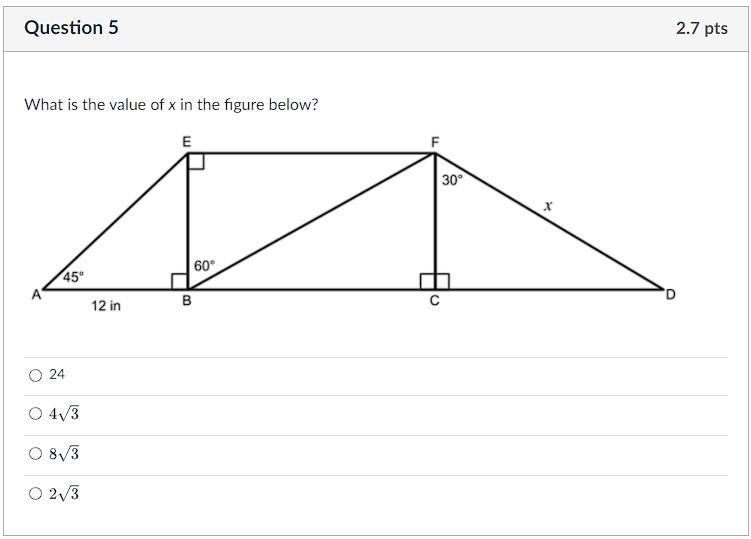751x539 pixels.
Task: Choose the 4√3 answer radio button
Action: pos(35,413)
